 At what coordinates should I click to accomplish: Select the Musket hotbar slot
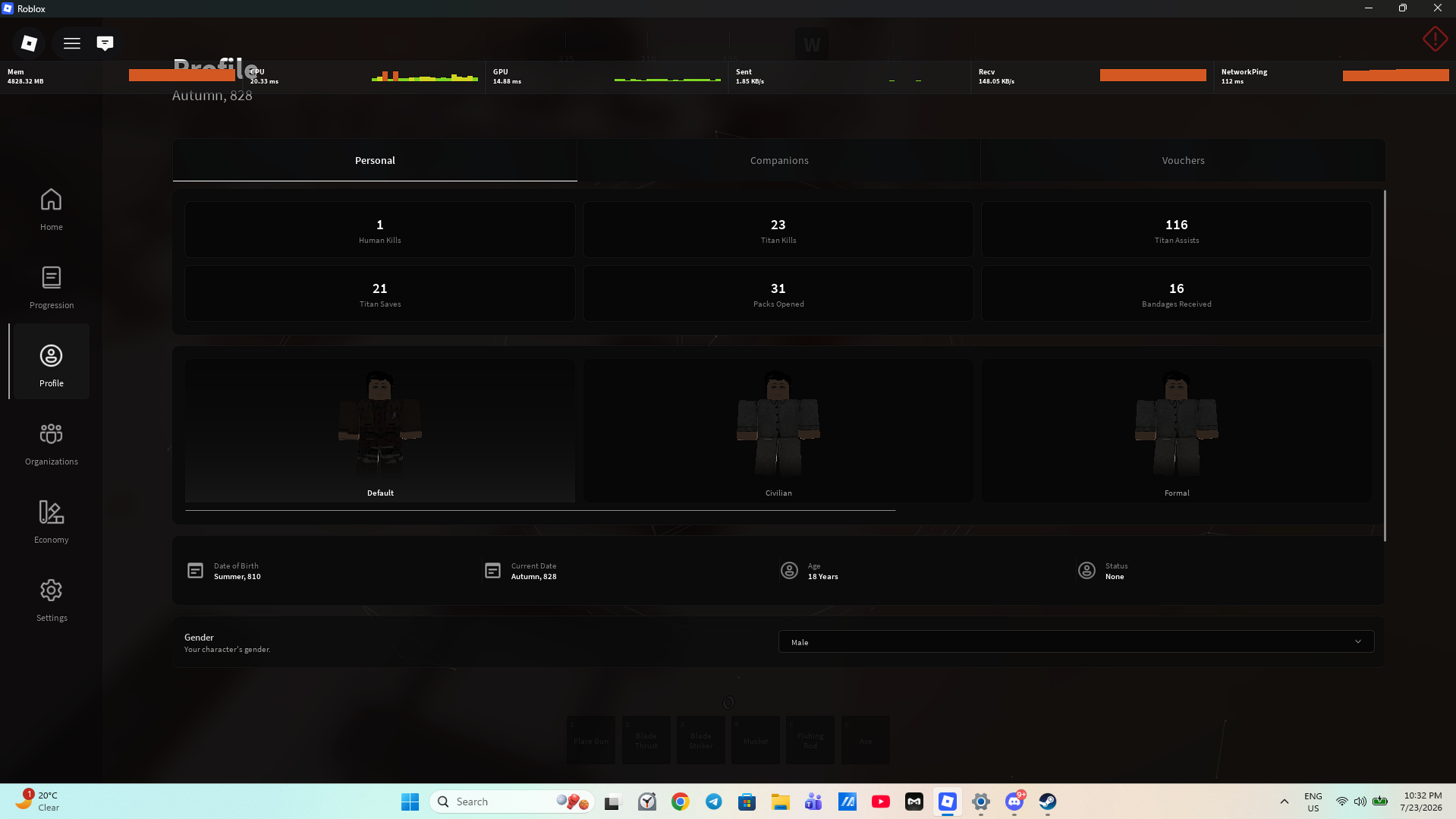tap(756, 740)
